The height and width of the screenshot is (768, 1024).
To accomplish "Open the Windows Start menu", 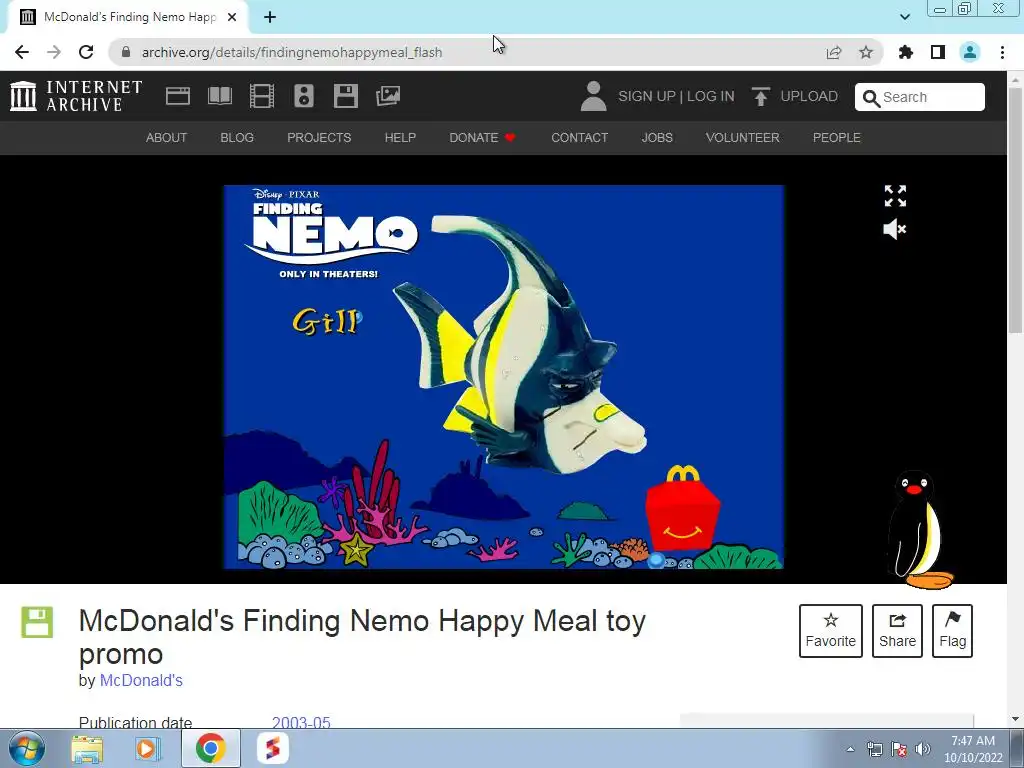I will coord(26,748).
